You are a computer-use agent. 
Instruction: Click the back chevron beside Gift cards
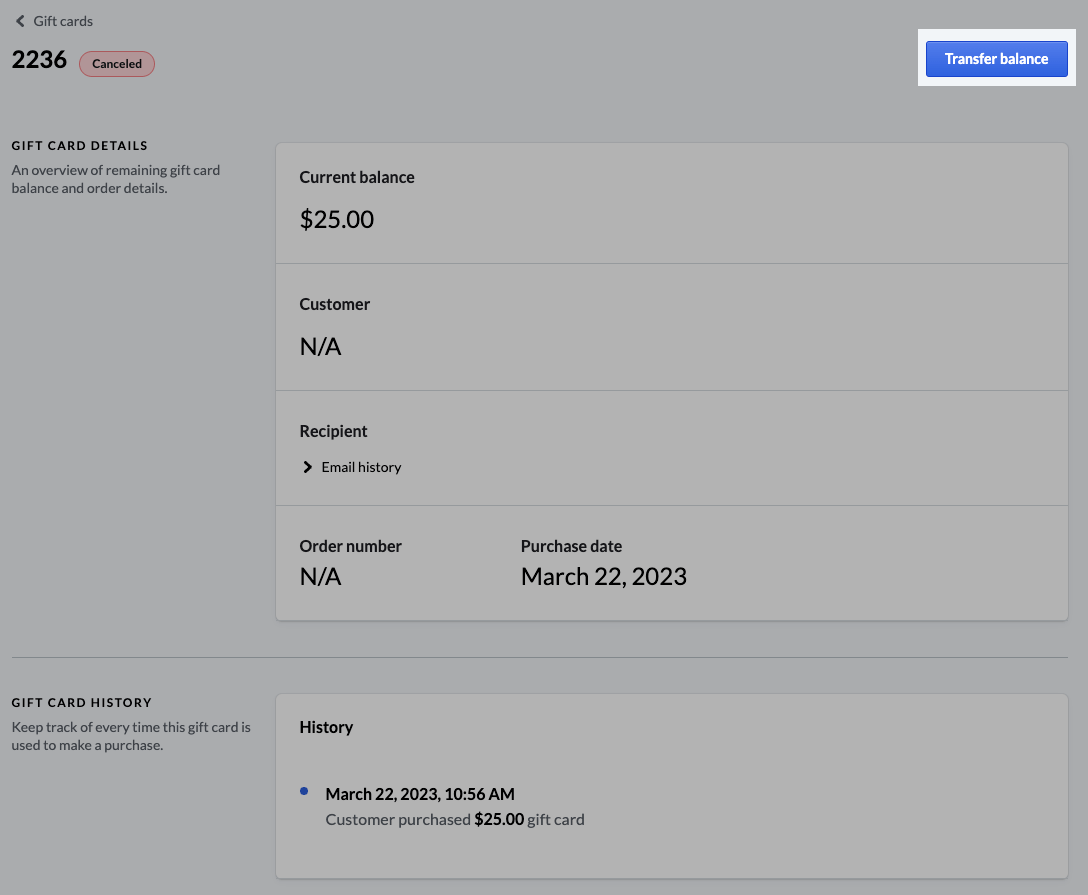pos(20,21)
